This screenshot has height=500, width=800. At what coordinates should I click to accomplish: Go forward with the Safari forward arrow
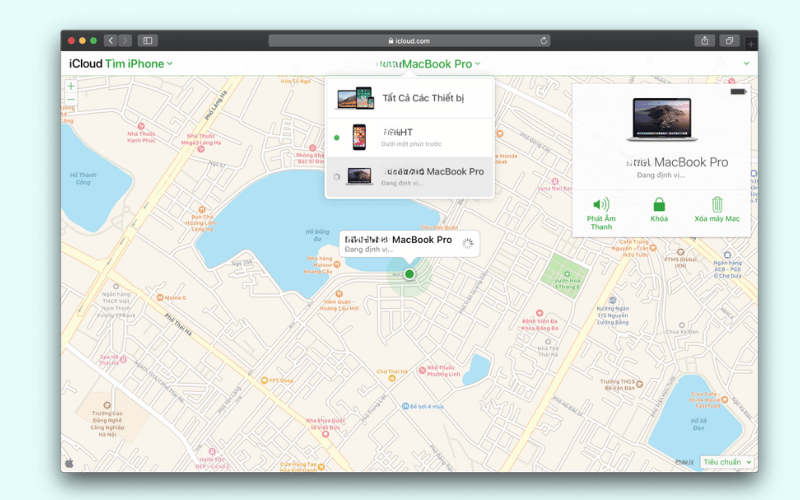(125, 41)
